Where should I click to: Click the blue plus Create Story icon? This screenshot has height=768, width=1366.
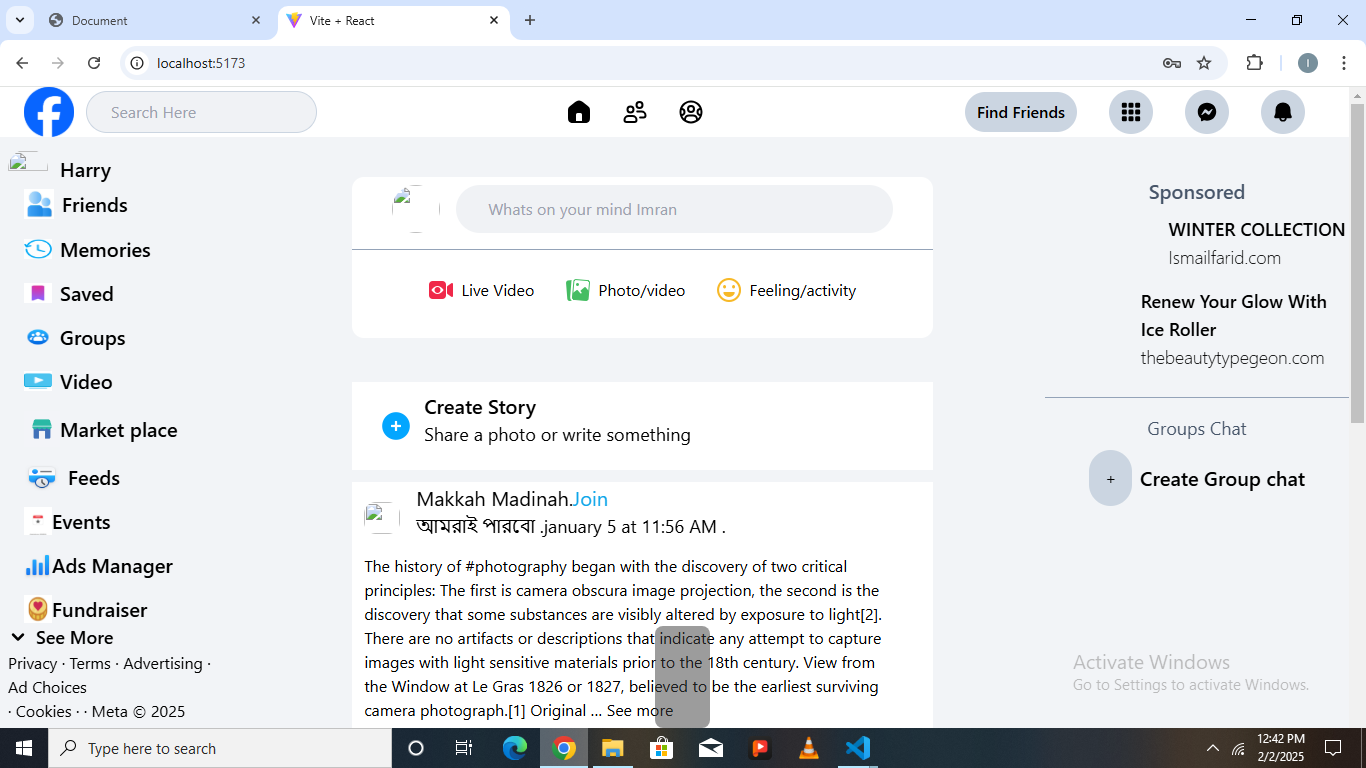[x=396, y=426]
